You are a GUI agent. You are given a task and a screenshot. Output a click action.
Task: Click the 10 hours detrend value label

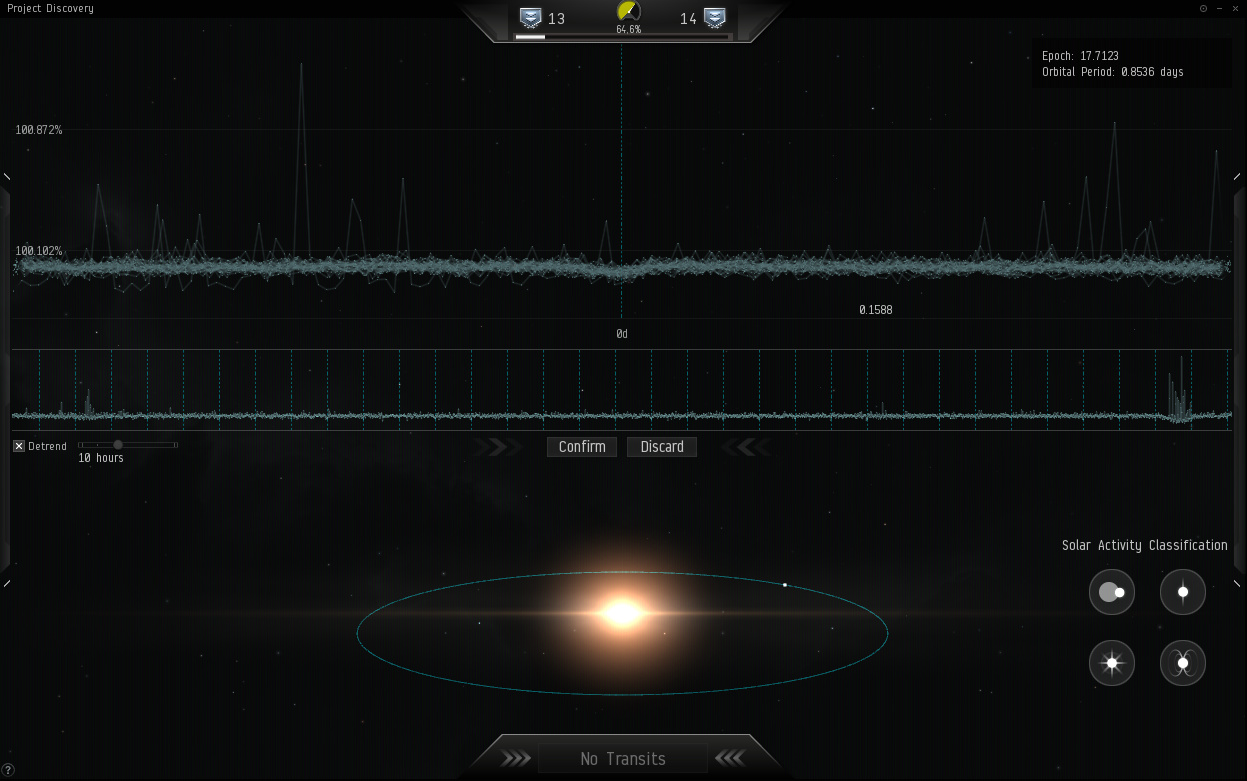click(x=101, y=458)
